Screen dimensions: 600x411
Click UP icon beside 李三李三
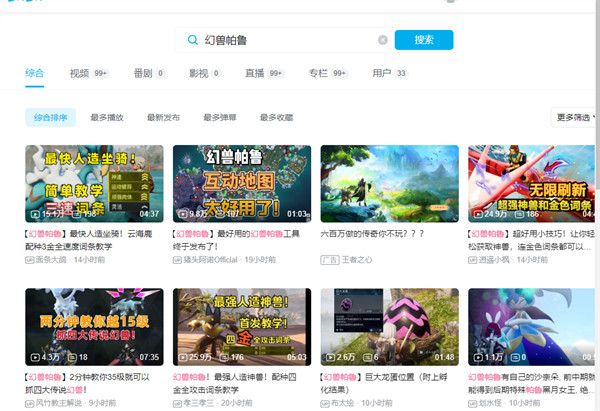[177, 403]
